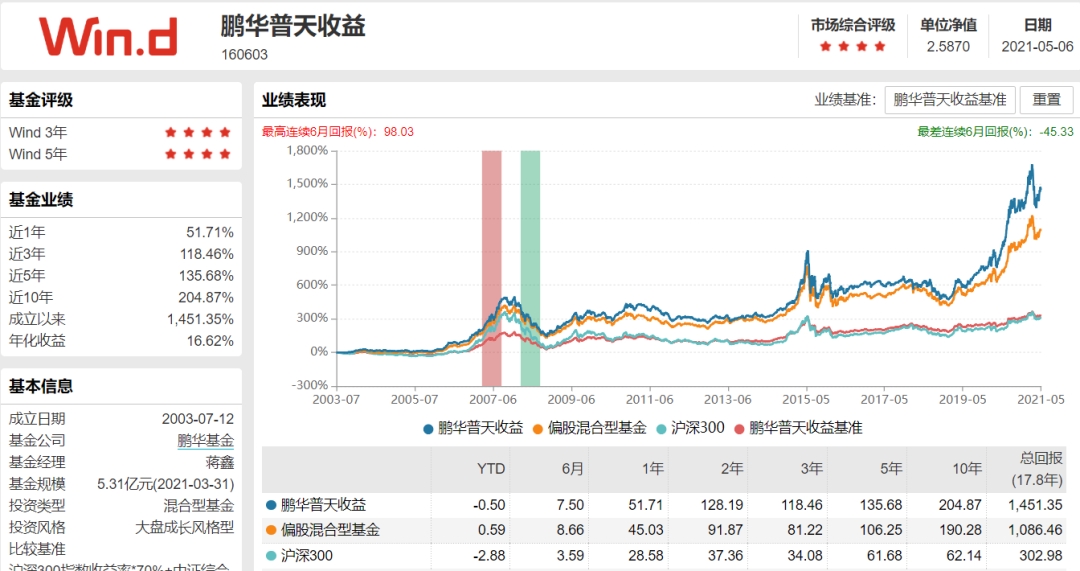1080x571 pixels.
Task: Click 偏股混合型基金 总回报 cell 1,086.46
Action: click(1035, 530)
